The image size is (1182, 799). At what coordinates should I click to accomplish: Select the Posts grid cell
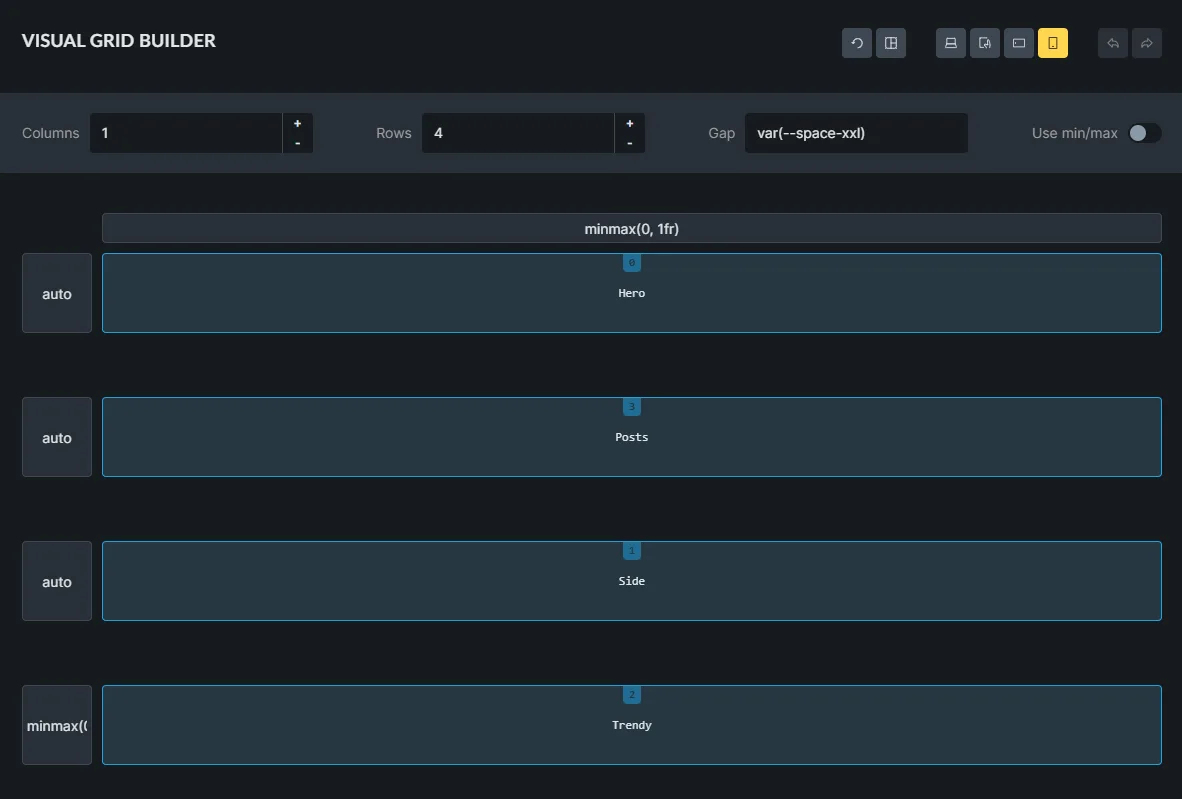tap(632, 437)
